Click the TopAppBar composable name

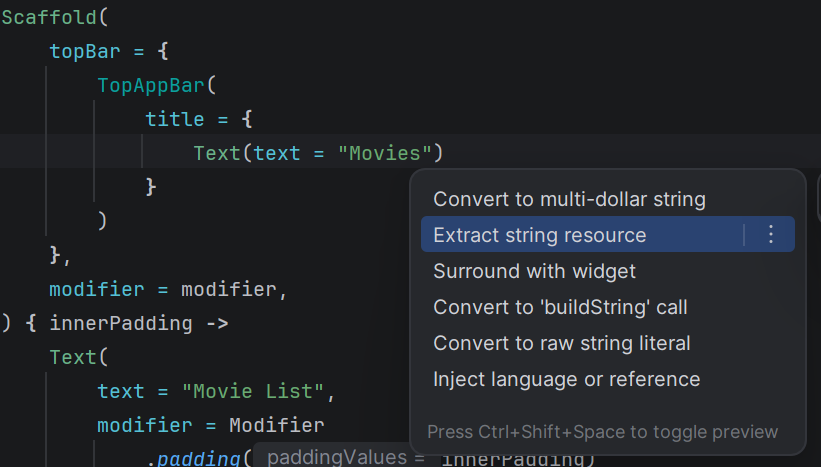coord(151,85)
